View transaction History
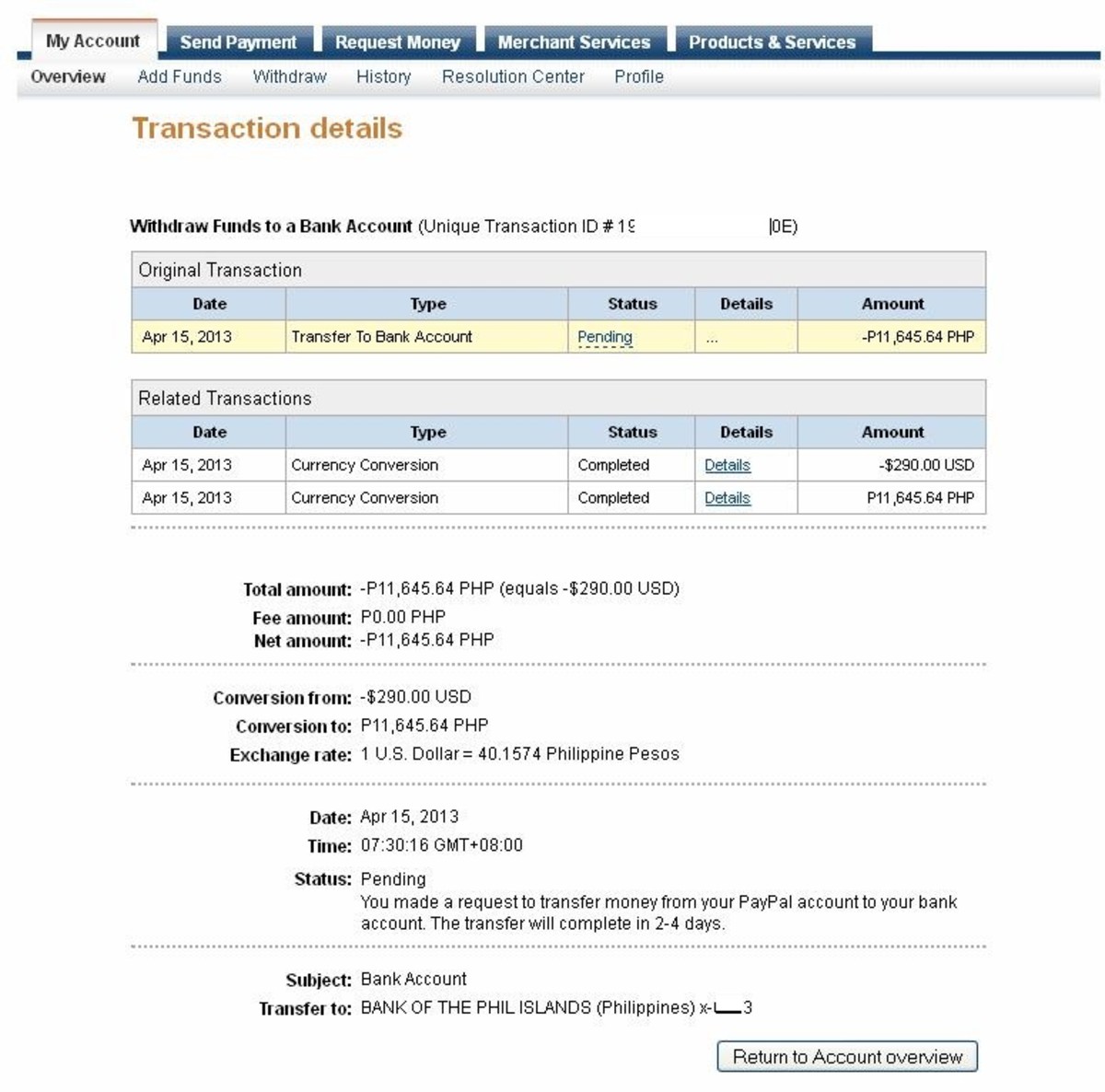The image size is (1105, 1092). (382, 76)
